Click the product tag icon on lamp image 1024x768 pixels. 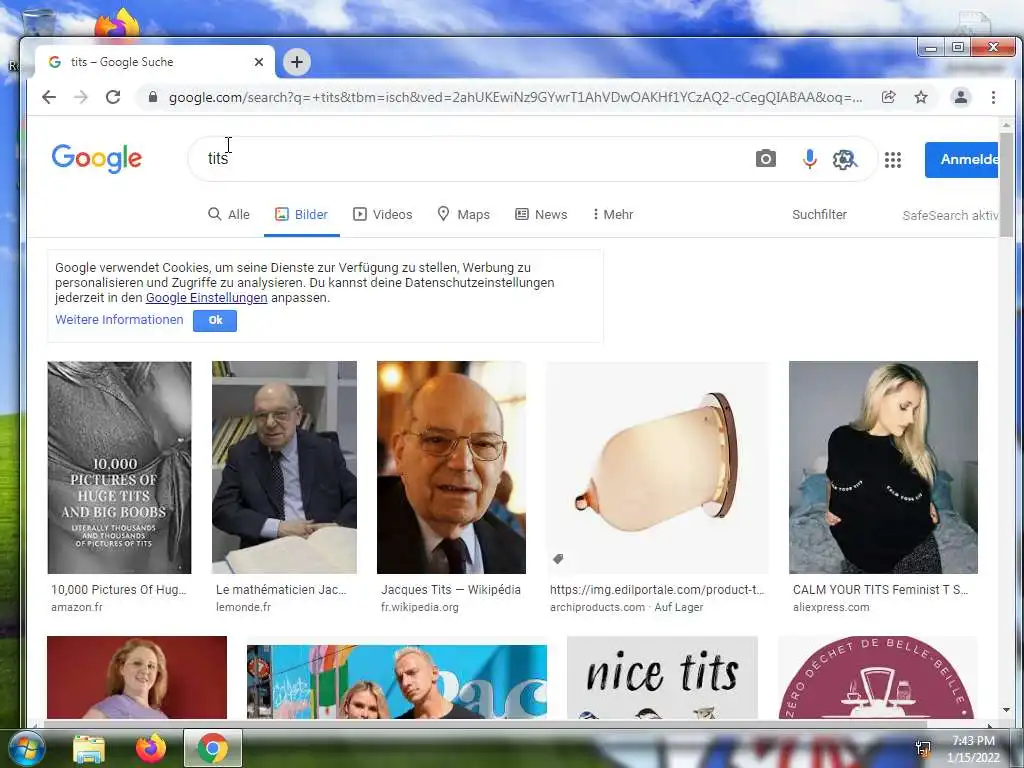pyautogui.click(x=558, y=559)
